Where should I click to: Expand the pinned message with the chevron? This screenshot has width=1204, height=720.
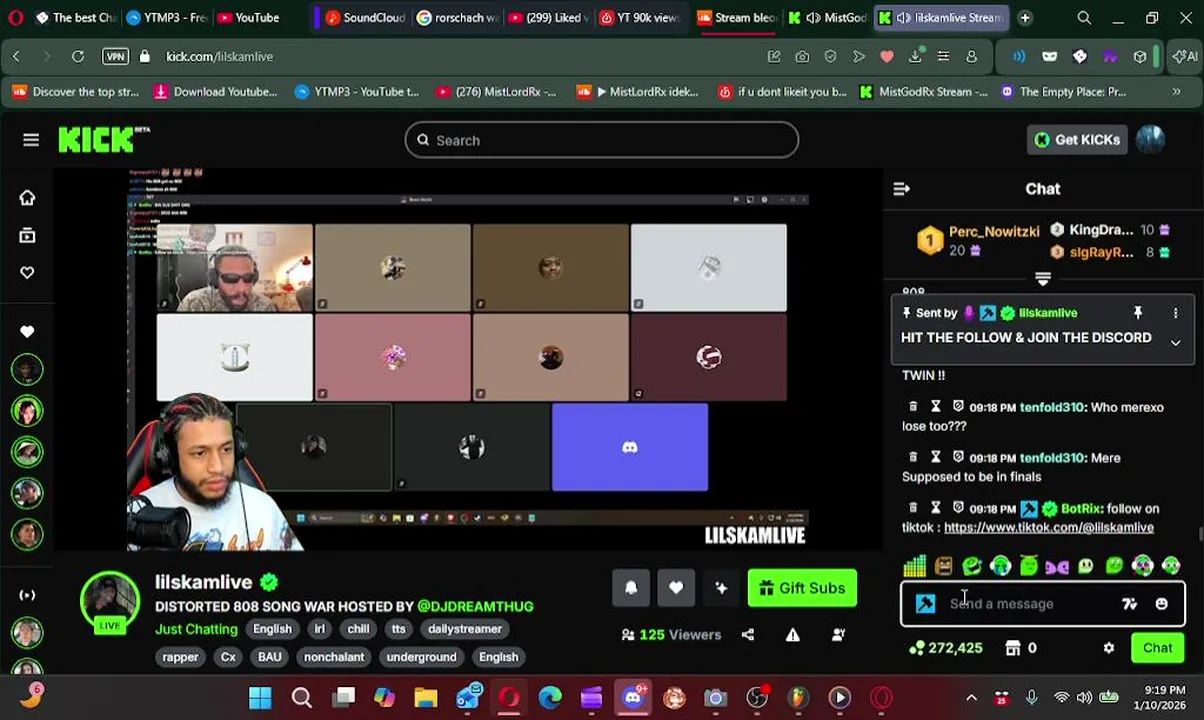[x=1175, y=343]
